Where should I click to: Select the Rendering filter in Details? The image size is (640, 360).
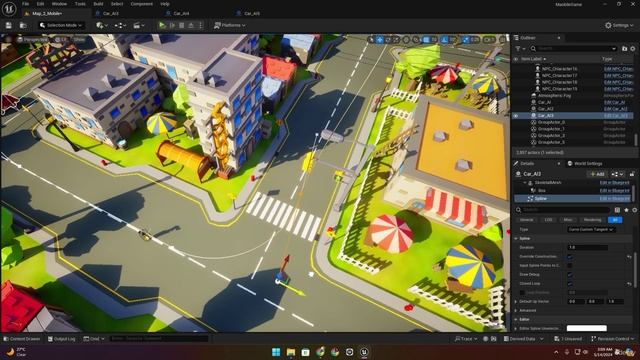coord(592,220)
